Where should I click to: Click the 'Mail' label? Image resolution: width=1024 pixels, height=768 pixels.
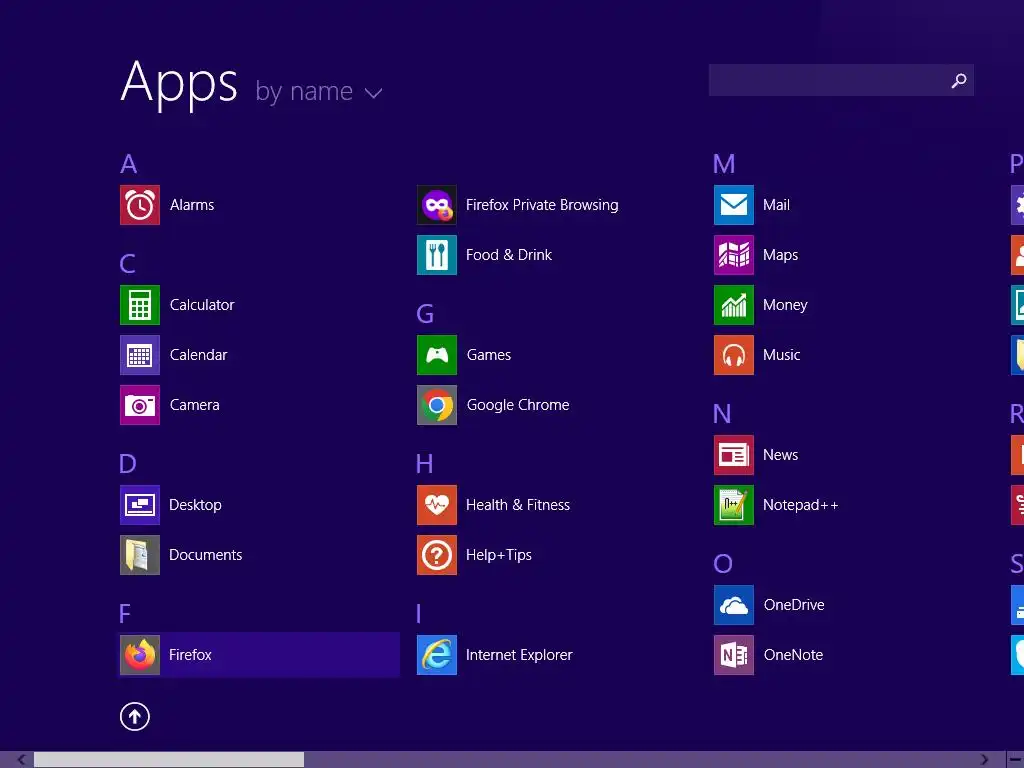pos(776,205)
